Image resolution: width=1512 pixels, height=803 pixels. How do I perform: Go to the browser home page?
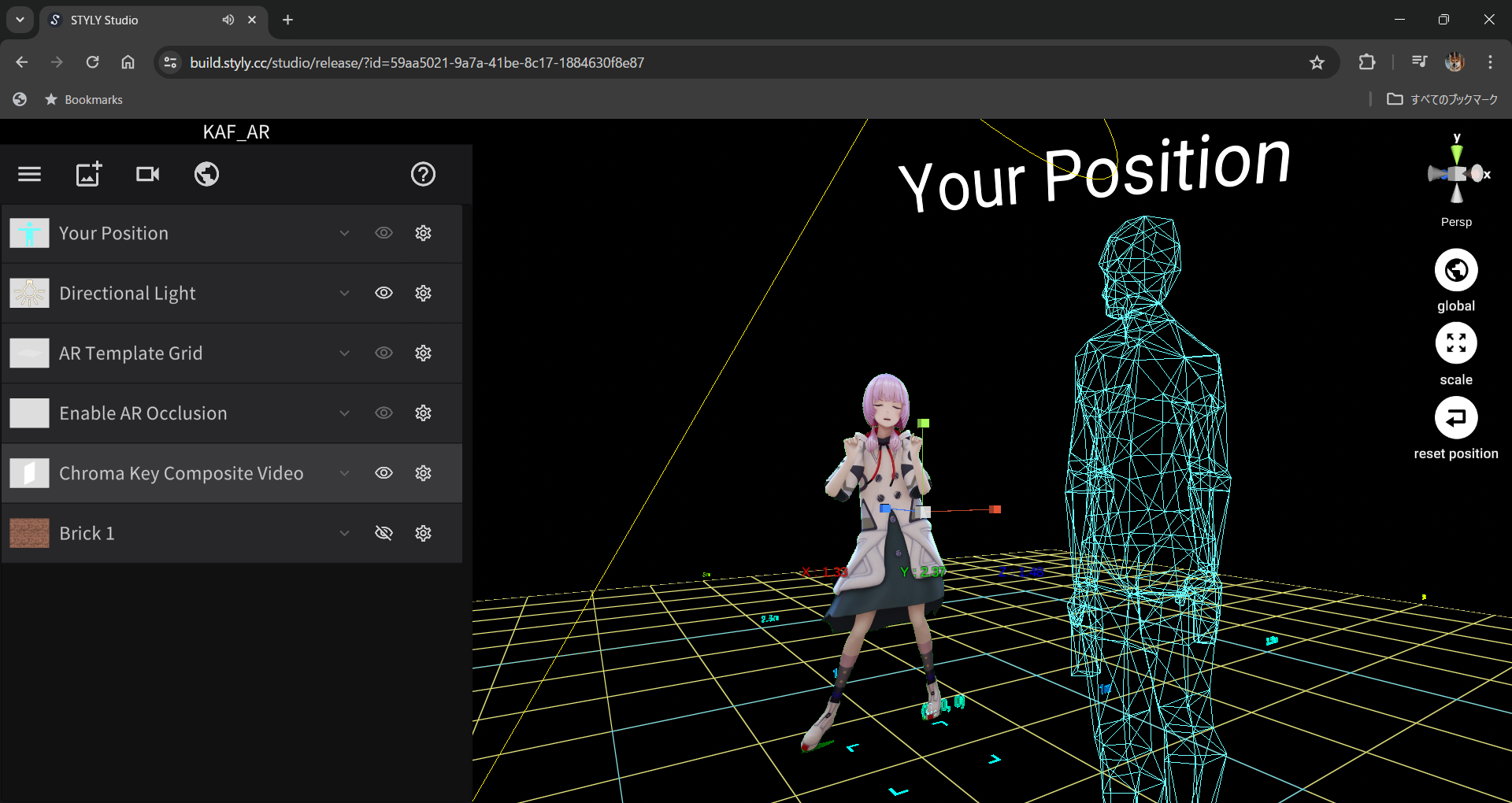[128, 62]
